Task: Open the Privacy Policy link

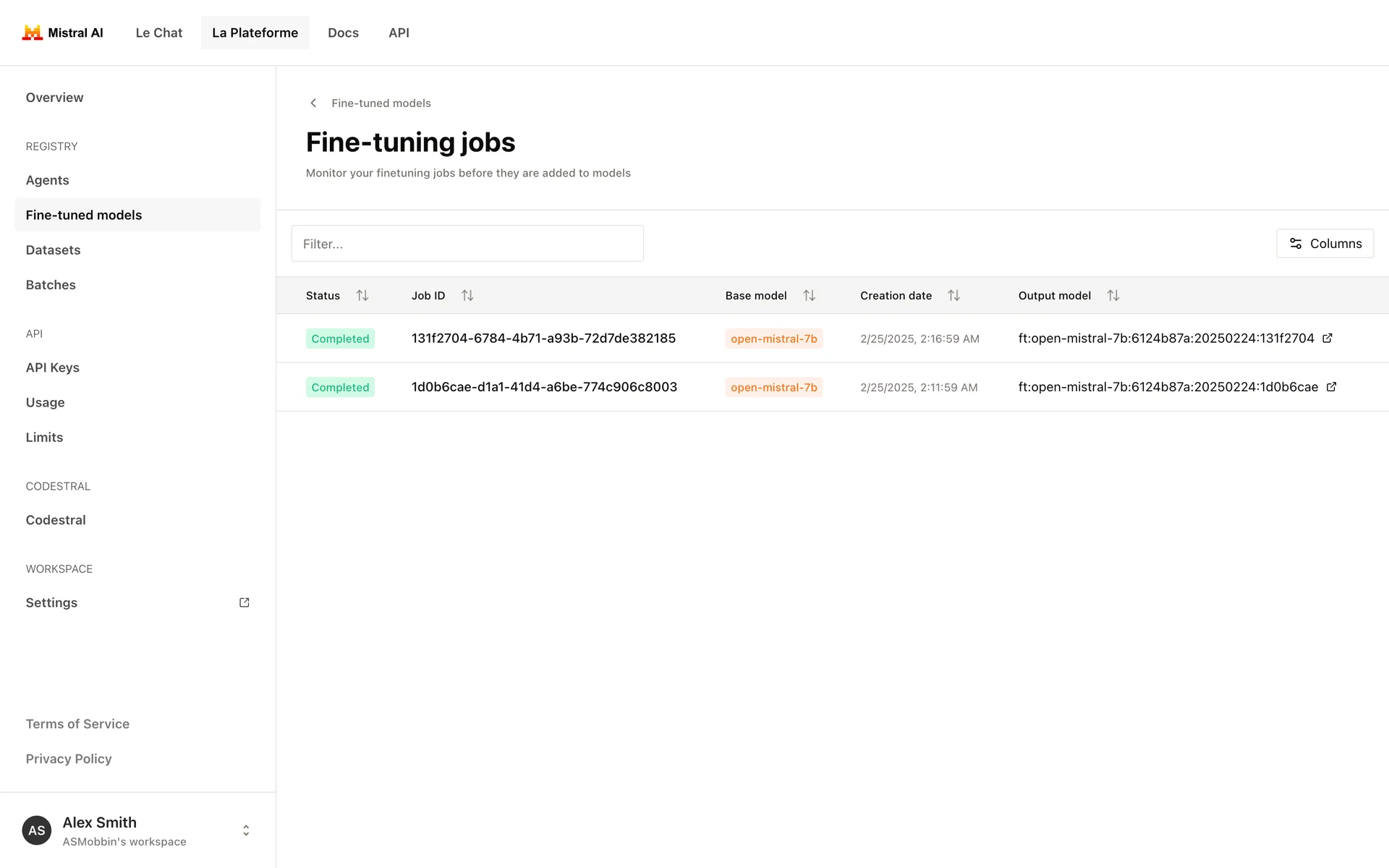Action: coord(69,759)
